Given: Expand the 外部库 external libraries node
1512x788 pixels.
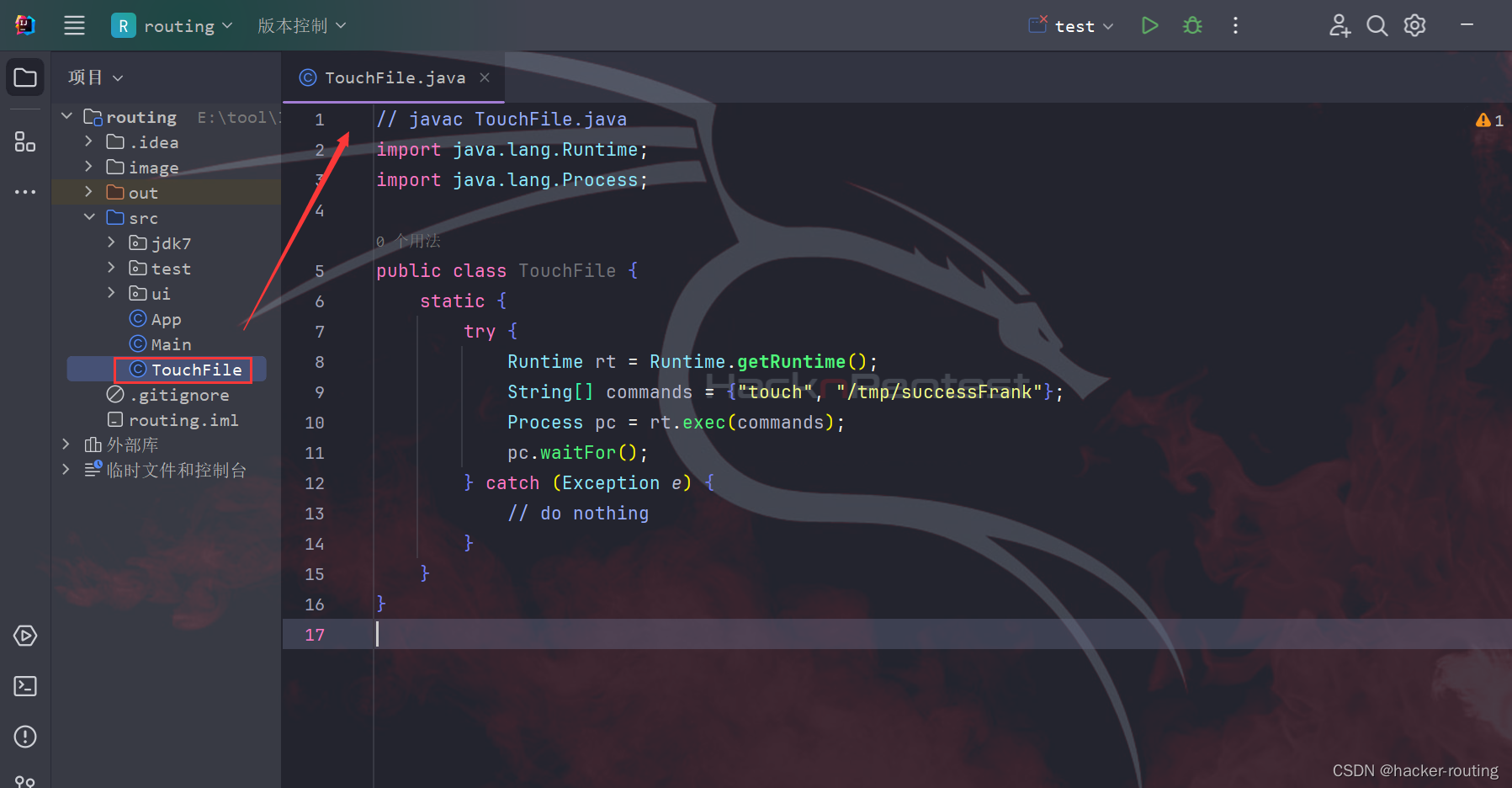Looking at the screenshot, I should coord(66,444).
